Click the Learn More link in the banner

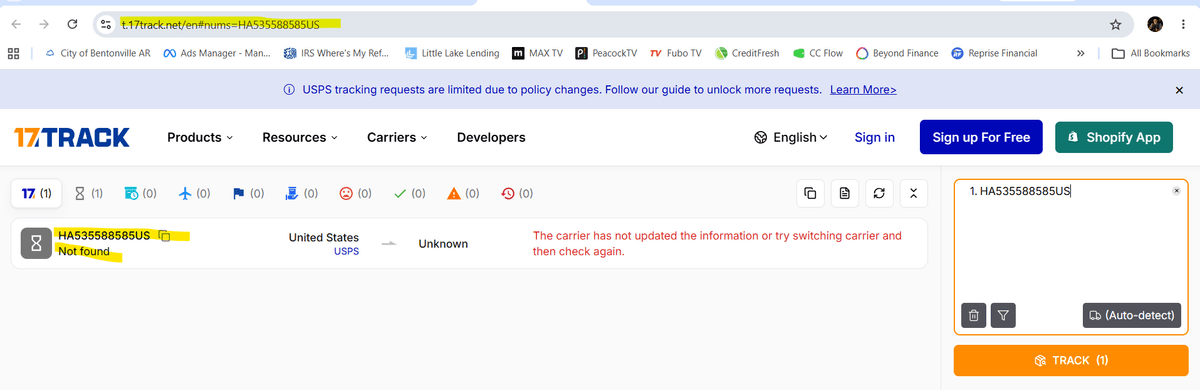click(x=863, y=90)
